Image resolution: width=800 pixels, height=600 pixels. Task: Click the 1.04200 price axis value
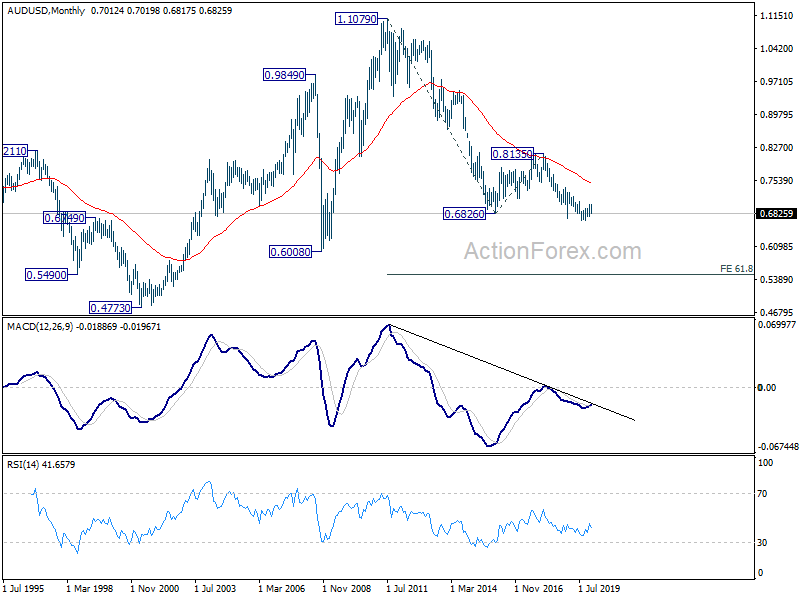coord(777,48)
